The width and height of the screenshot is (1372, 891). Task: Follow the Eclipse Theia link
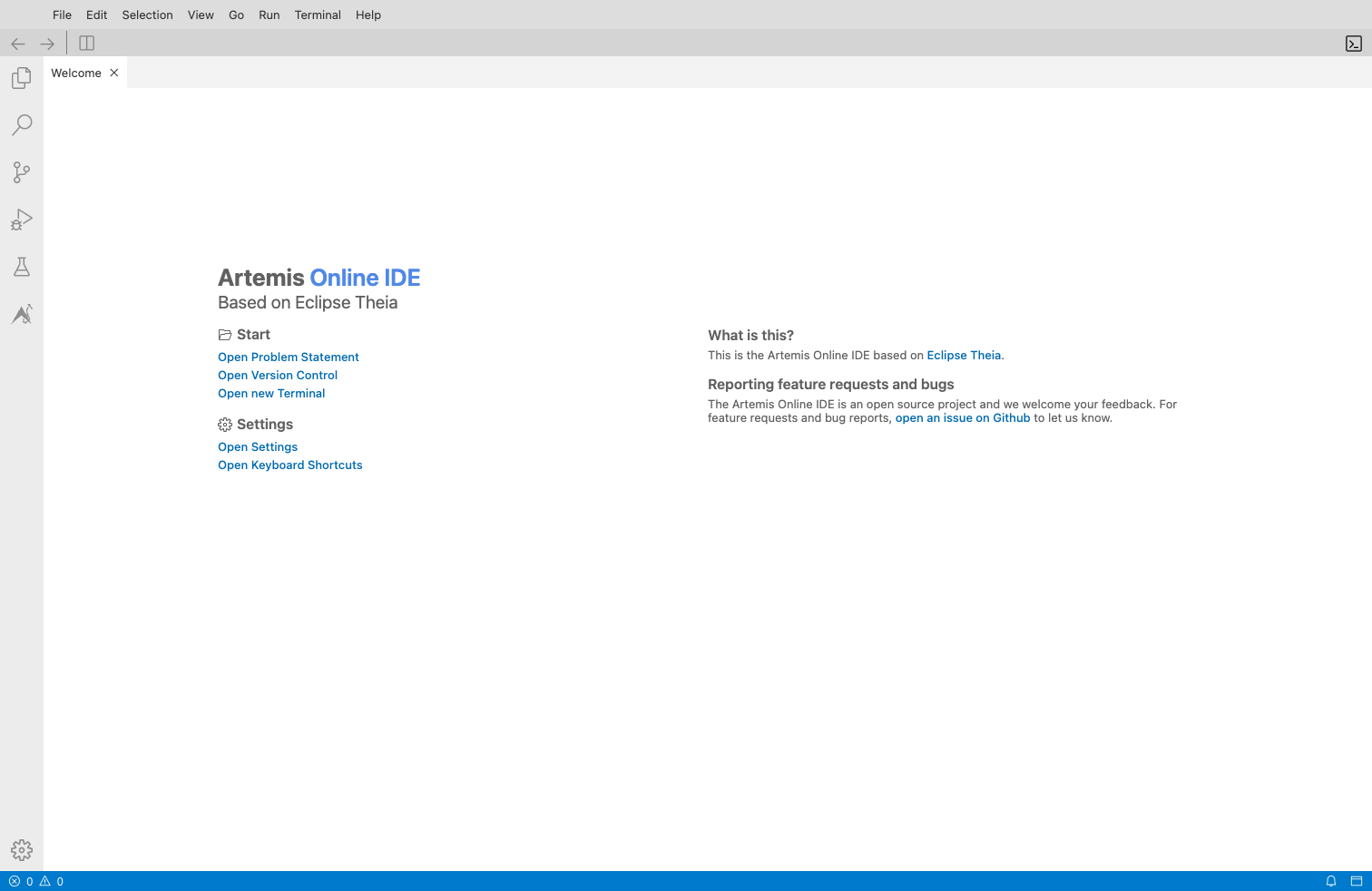[x=964, y=355]
